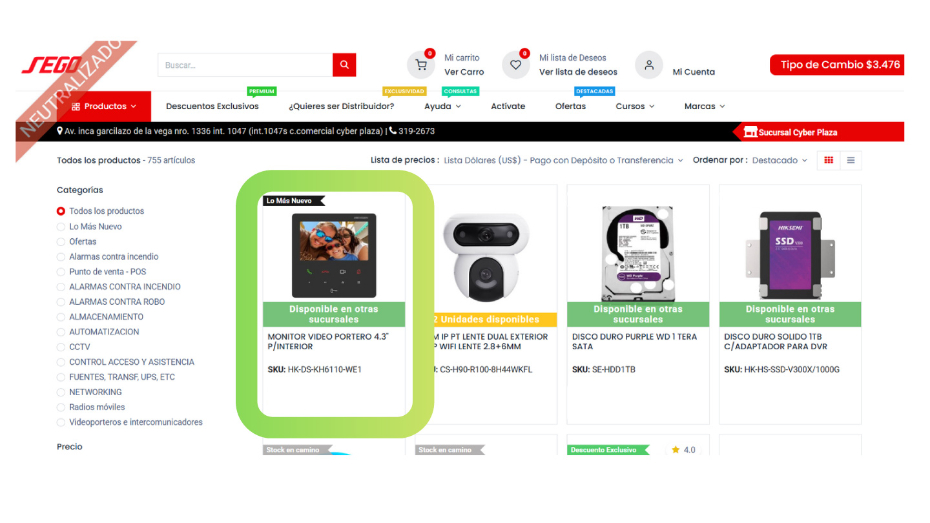Viewport: 930px width, 523px height.
Task: Open the Descuentos Exclusivos menu item
Action: 212,106
